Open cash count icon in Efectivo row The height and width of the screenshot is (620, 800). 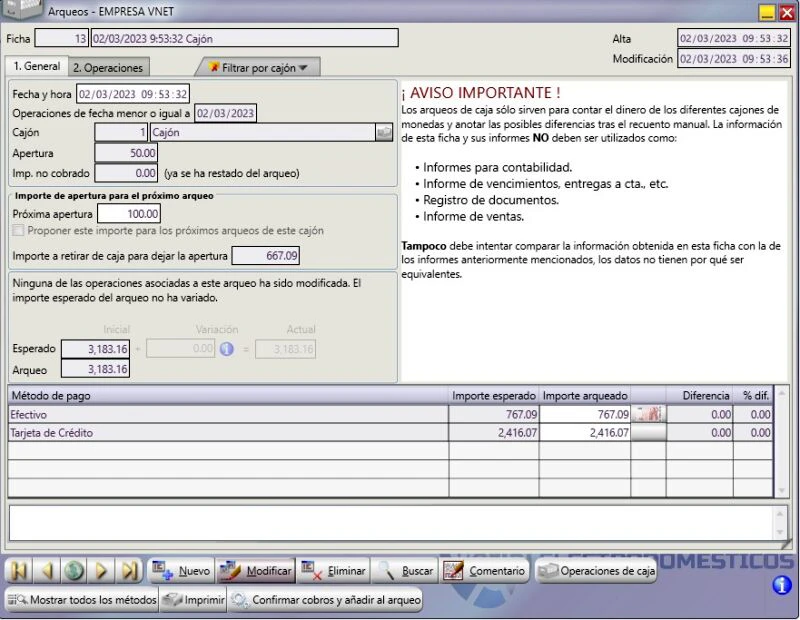coord(648,414)
